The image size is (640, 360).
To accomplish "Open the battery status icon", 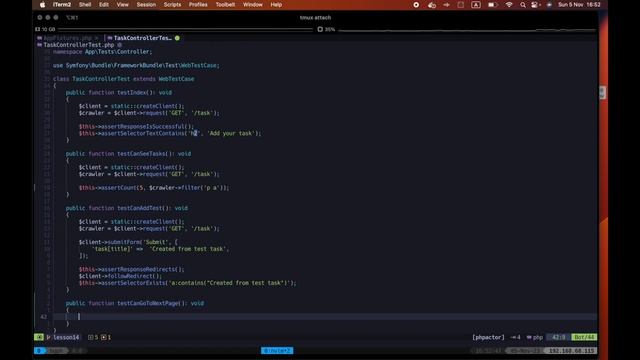I will [x=493, y=5].
